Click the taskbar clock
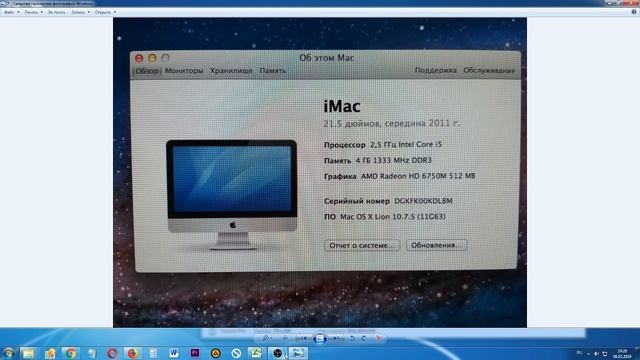The height and width of the screenshot is (360, 640). tap(622, 353)
